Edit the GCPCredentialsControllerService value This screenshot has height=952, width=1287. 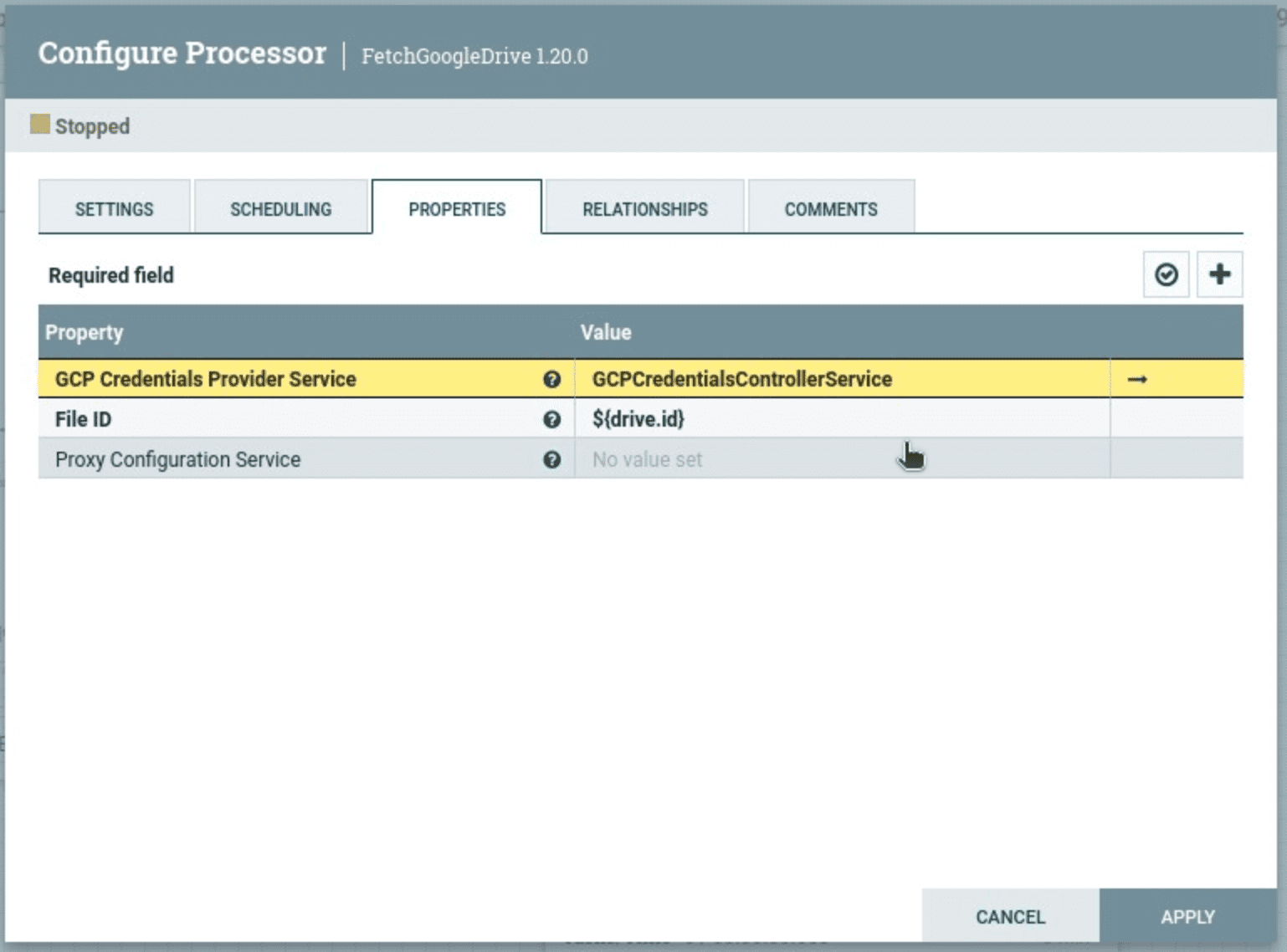click(x=843, y=379)
